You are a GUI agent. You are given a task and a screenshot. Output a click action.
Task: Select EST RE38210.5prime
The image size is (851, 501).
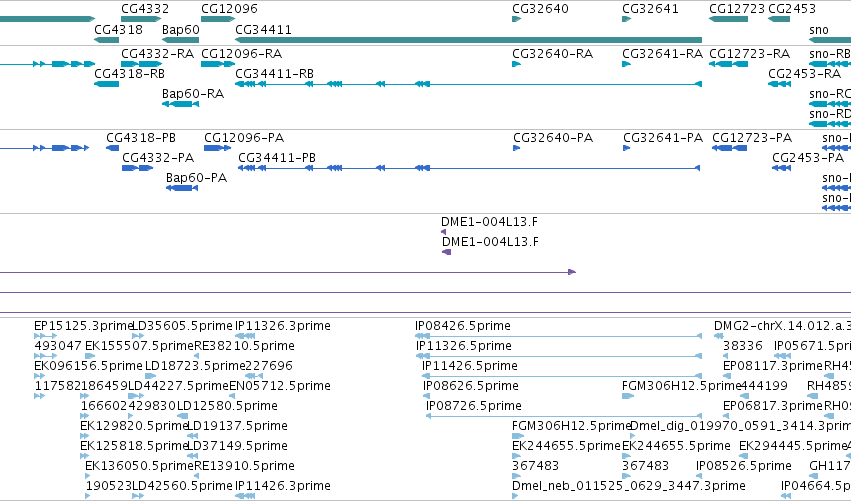[244, 346]
